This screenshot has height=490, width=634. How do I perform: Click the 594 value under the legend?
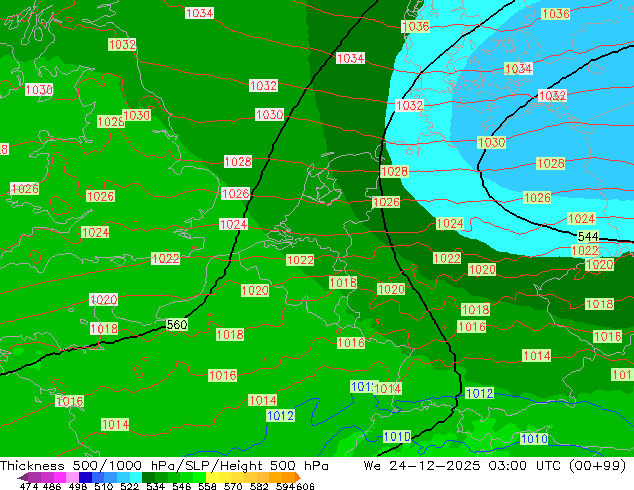point(285,486)
